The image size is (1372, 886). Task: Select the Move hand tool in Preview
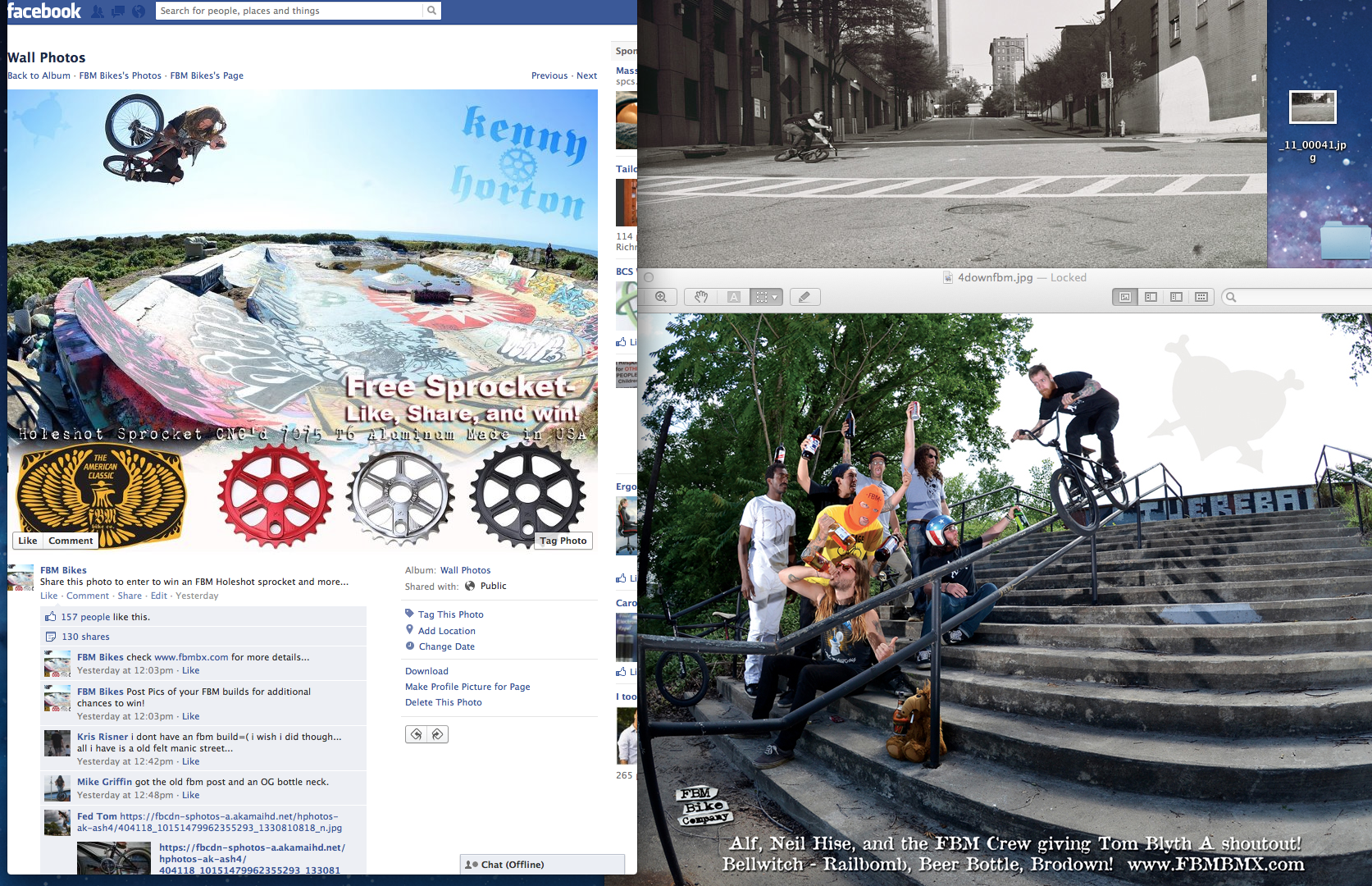[701, 297]
